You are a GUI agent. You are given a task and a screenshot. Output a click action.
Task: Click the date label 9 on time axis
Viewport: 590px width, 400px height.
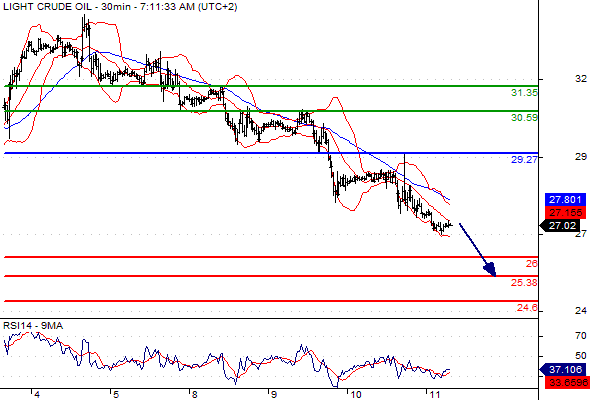coord(274,395)
